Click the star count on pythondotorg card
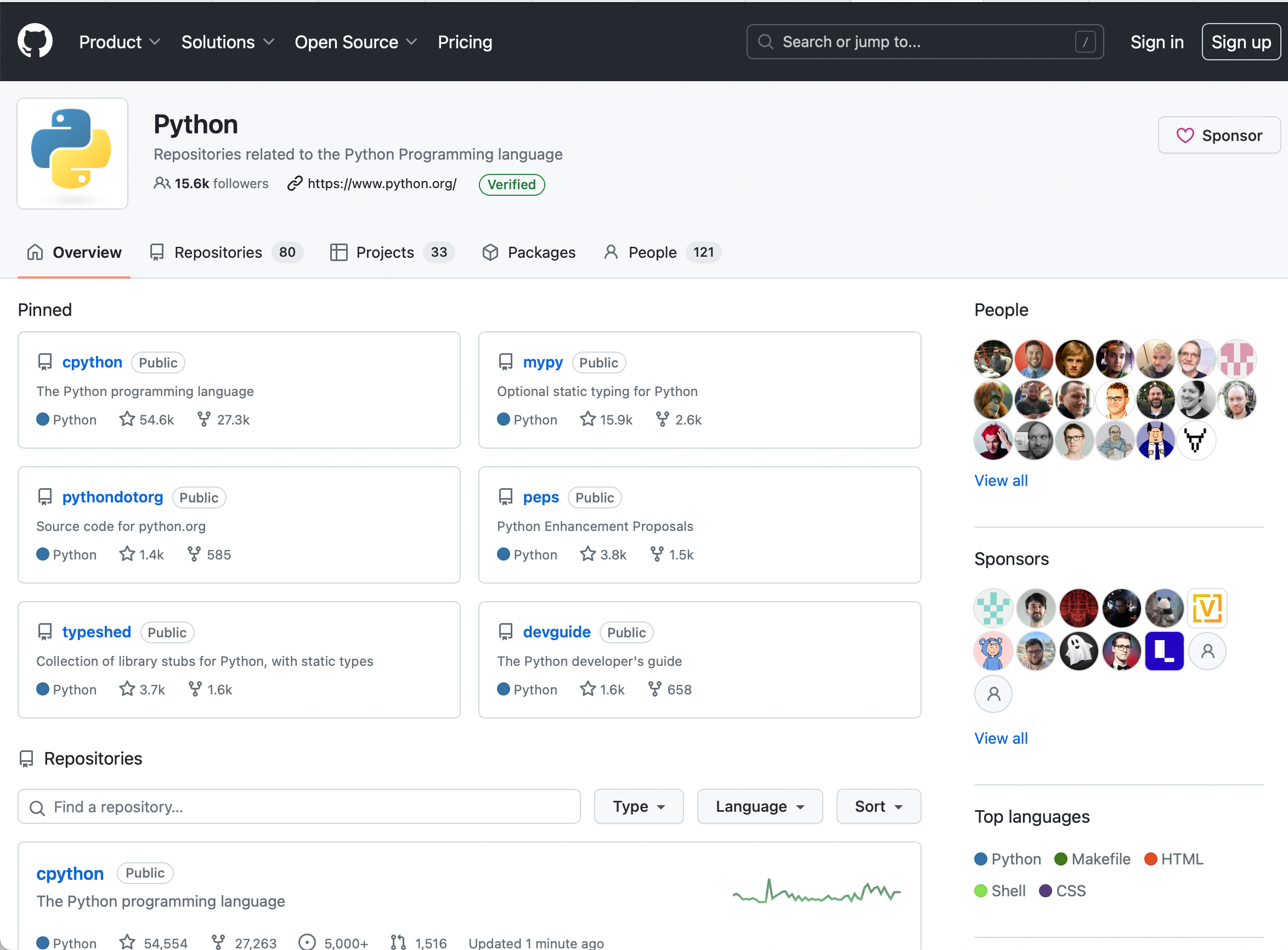Screen dimensions: 1288x950 [142, 555]
